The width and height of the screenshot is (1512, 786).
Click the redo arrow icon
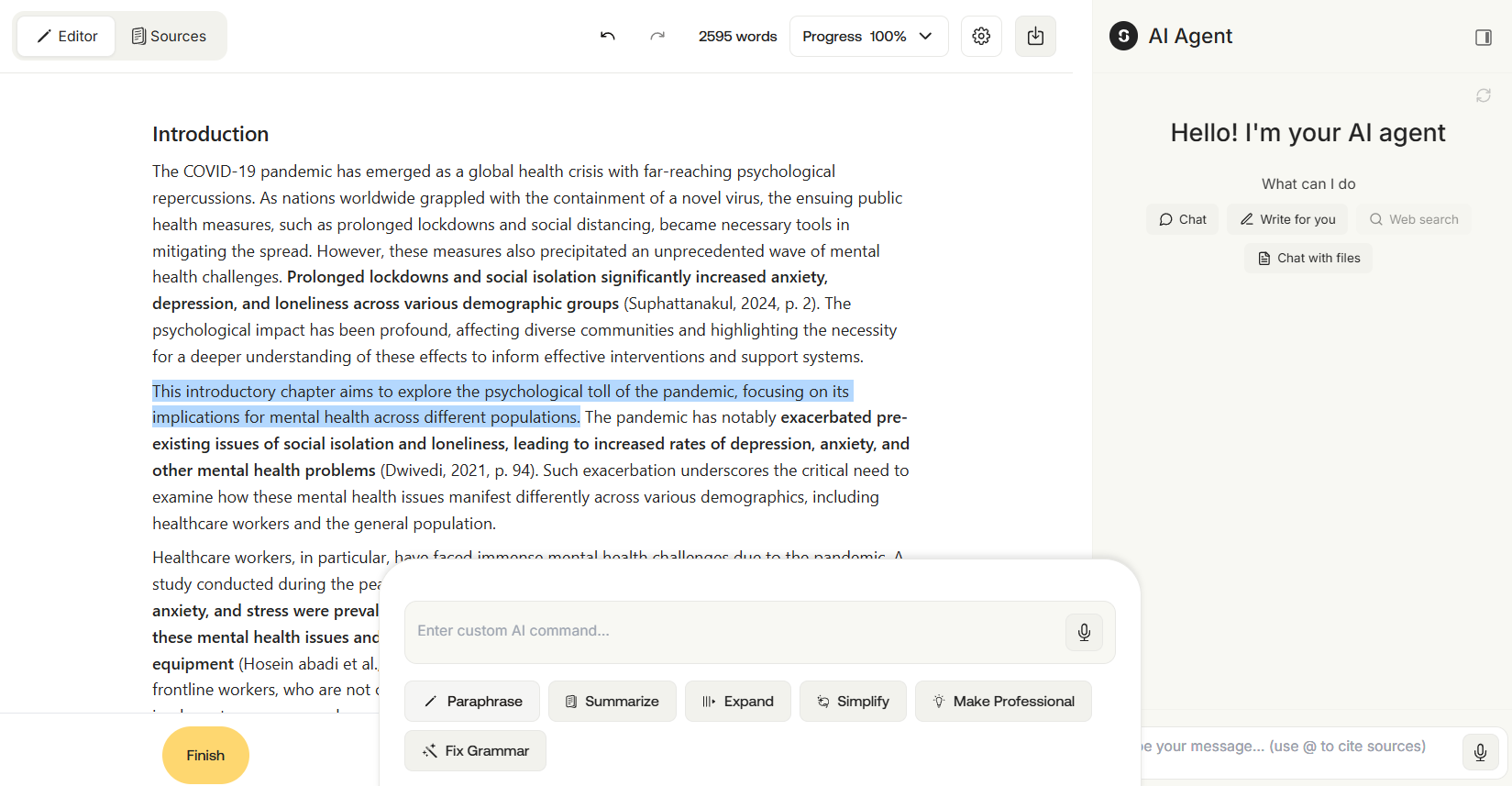click(x=657, y=36)
